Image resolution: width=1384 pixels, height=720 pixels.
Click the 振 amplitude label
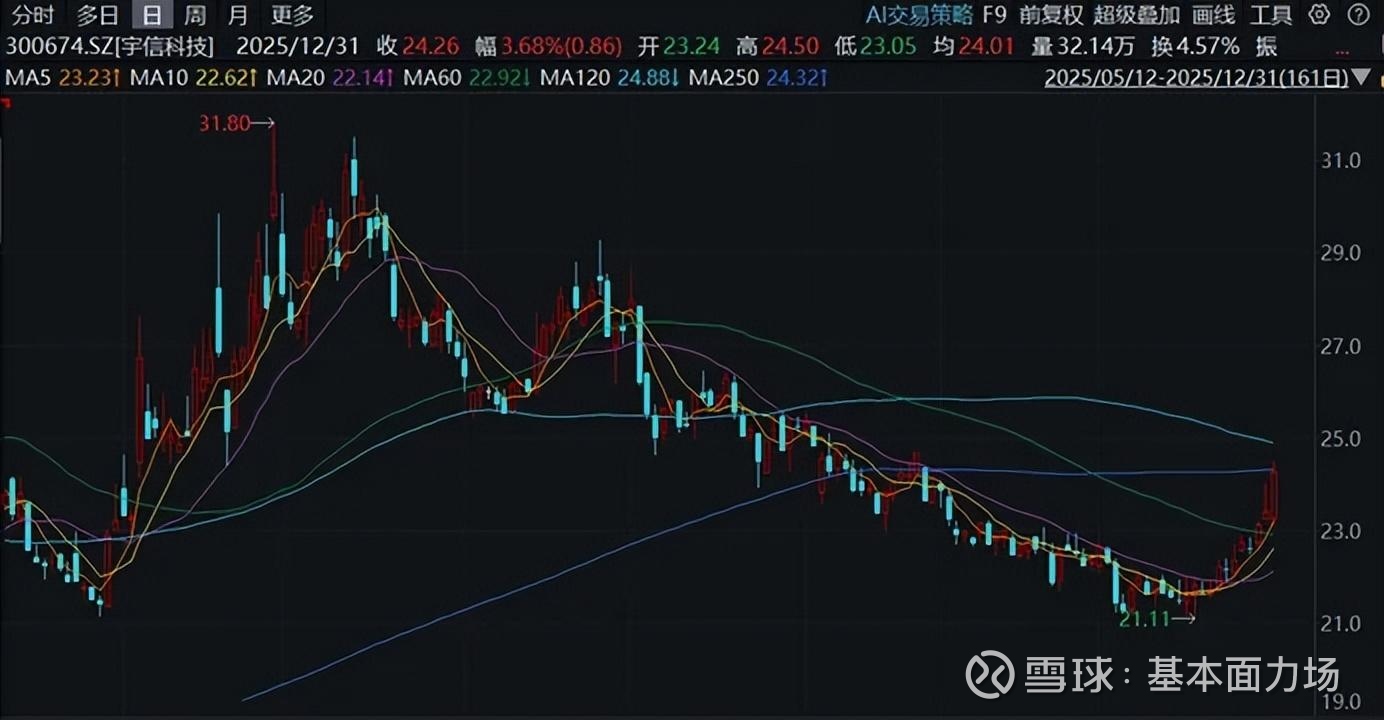pyautogui.click(x=1266, y=46)
